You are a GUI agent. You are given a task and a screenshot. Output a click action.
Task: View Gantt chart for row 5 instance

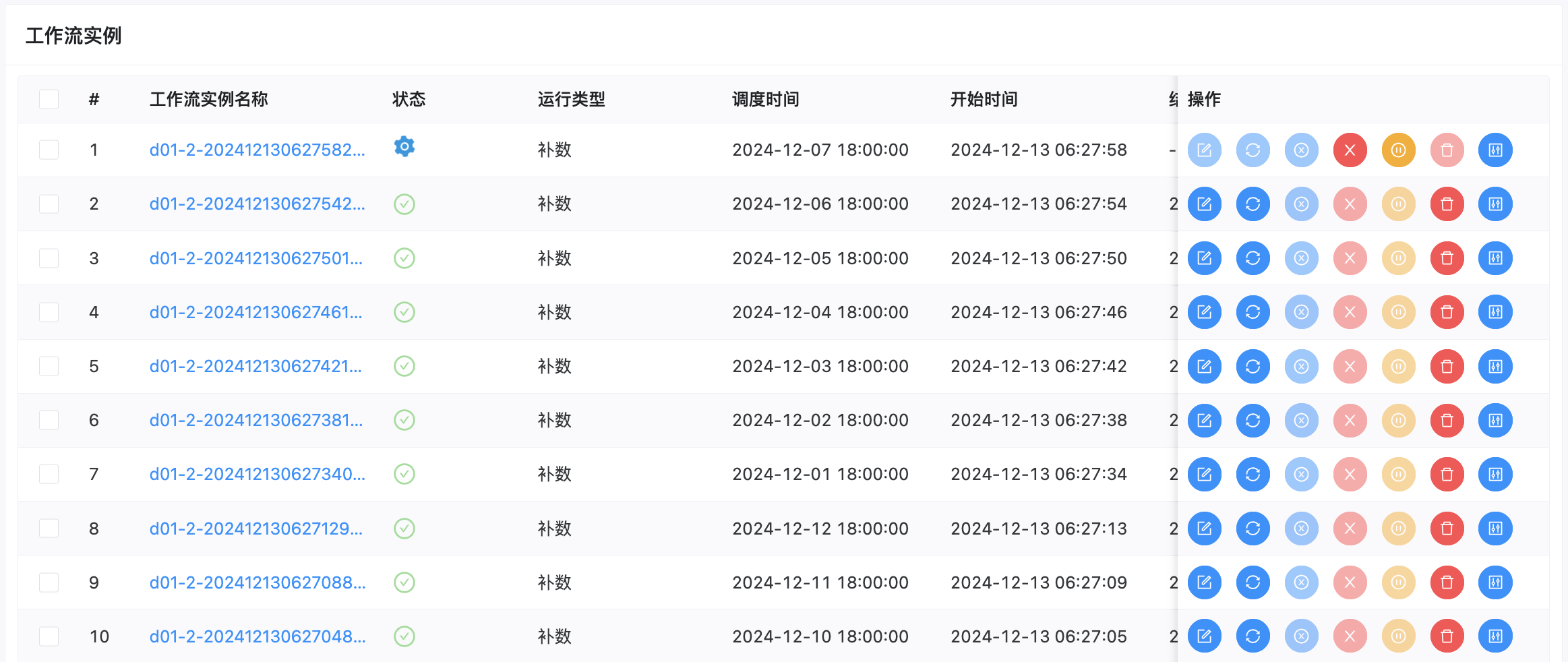(1495, 366)
